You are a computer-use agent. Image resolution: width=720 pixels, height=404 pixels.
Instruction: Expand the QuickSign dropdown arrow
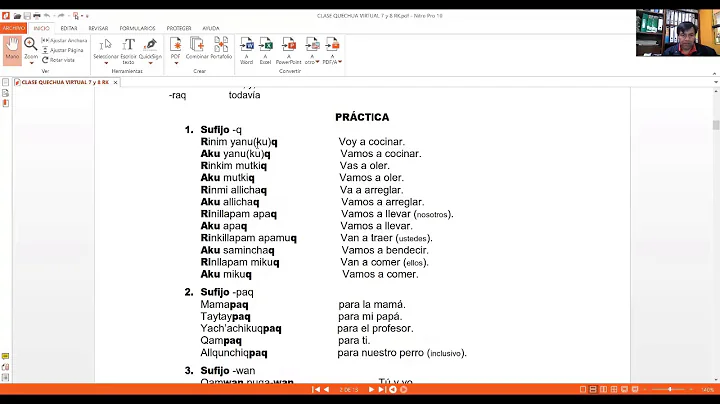click(150, 63)
